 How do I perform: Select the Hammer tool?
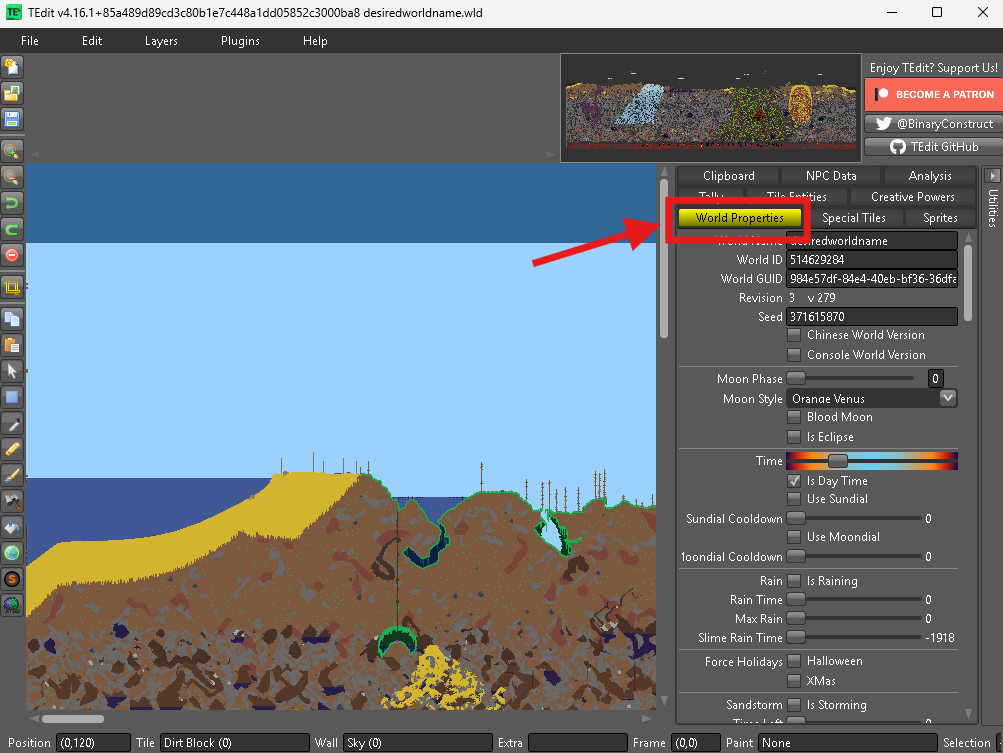pyautogui.click(x=12, y=501)
